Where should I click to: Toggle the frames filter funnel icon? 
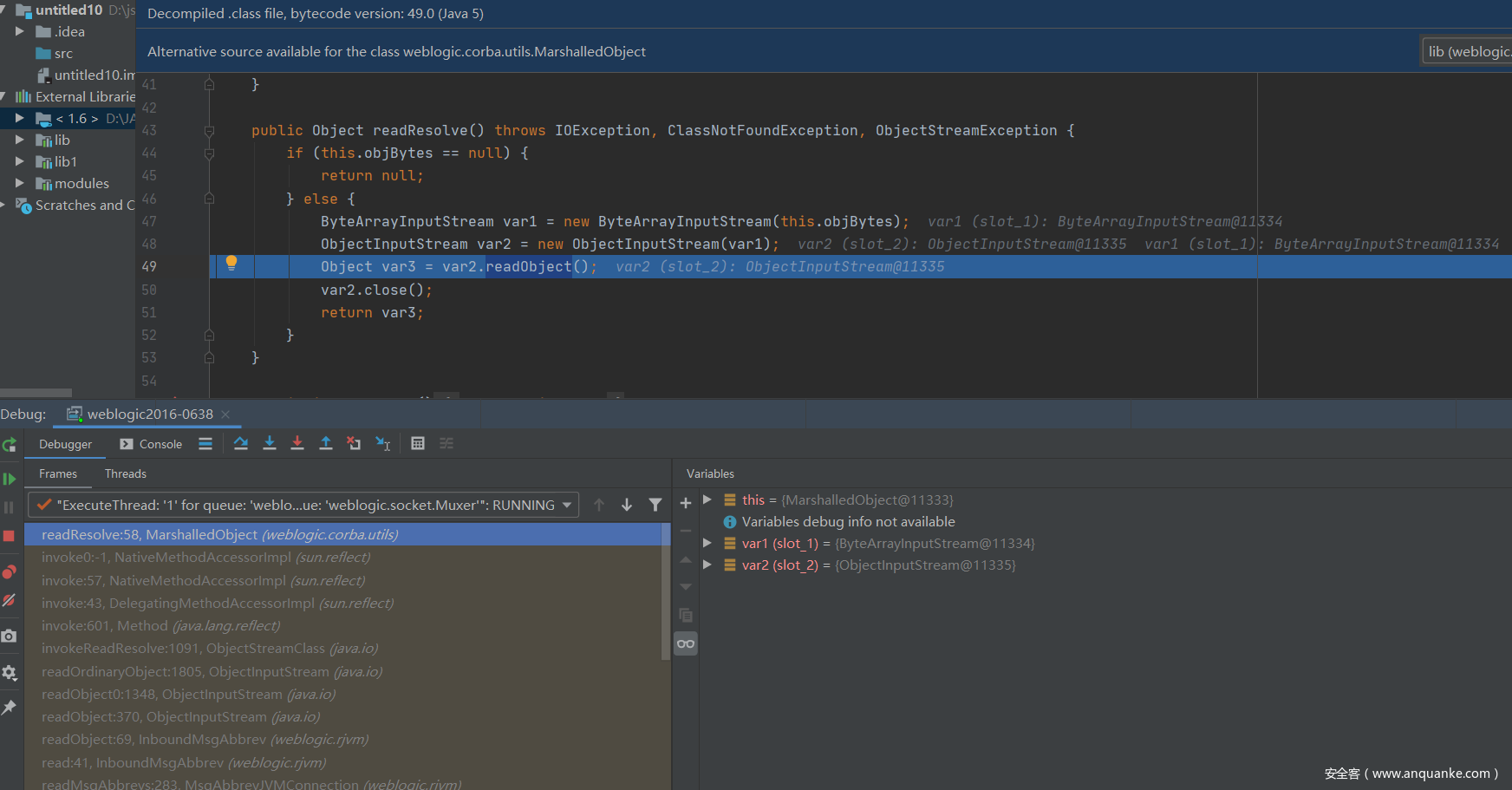pyautogui.click(x=655, y=505)
